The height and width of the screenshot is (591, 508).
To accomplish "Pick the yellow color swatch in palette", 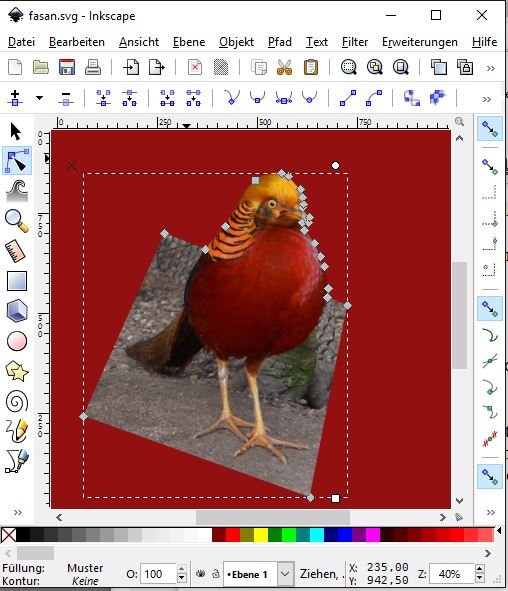I will [x=261, y=535].
